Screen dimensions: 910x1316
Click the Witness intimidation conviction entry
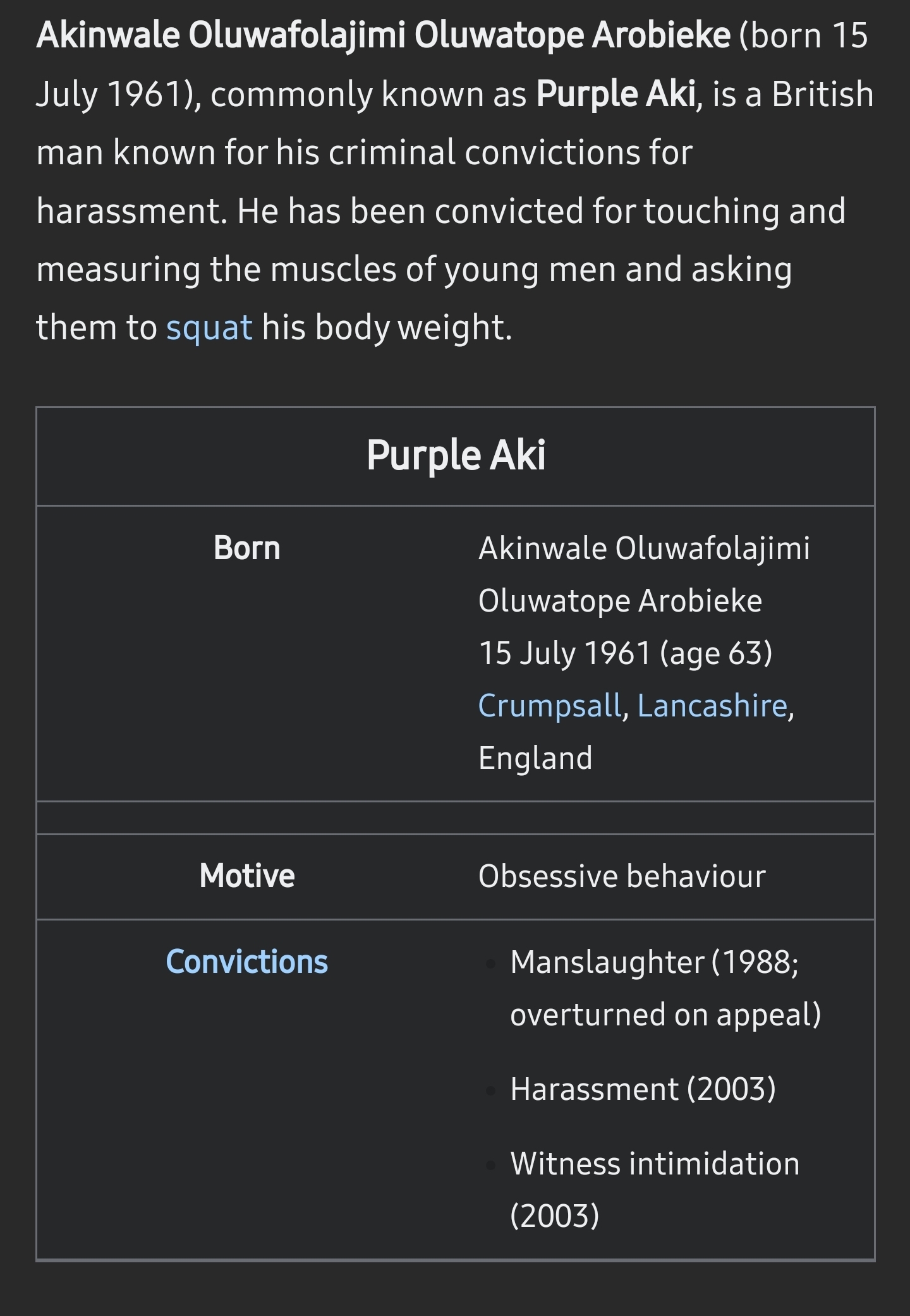coord(655,1190)
